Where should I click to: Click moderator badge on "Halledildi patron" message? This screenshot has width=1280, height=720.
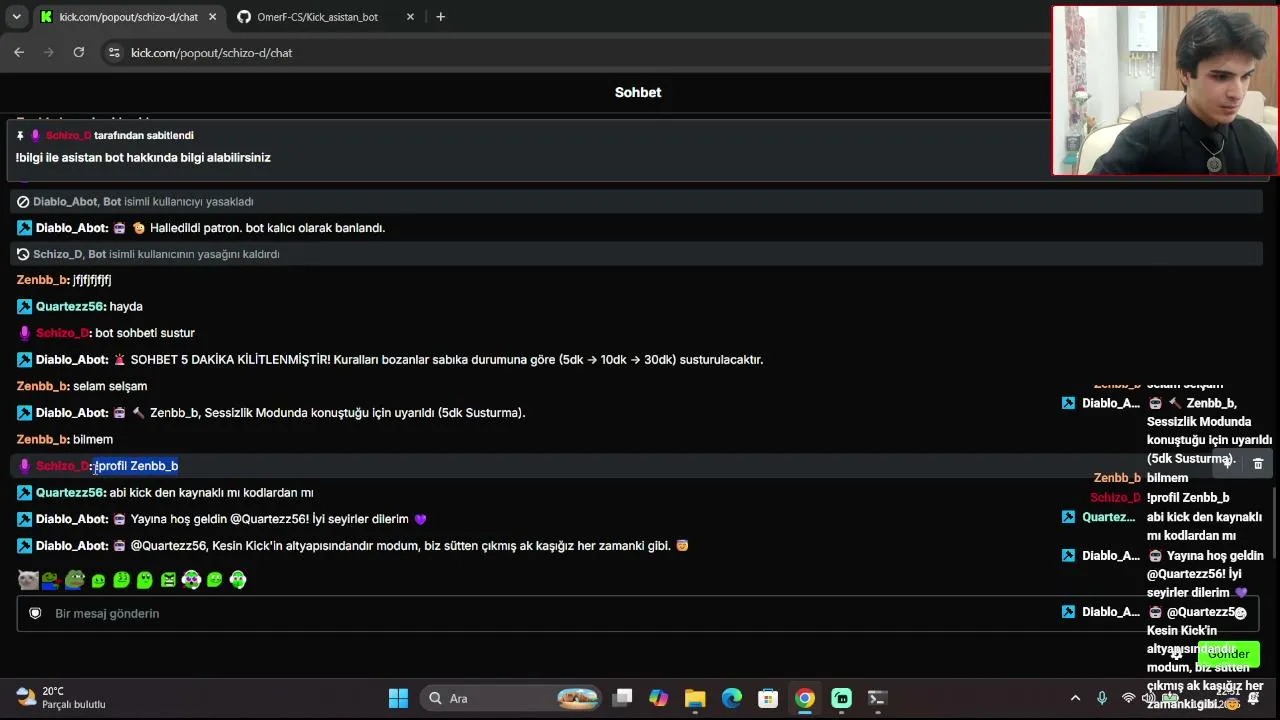pyautogui.click(x=24, y=228)
